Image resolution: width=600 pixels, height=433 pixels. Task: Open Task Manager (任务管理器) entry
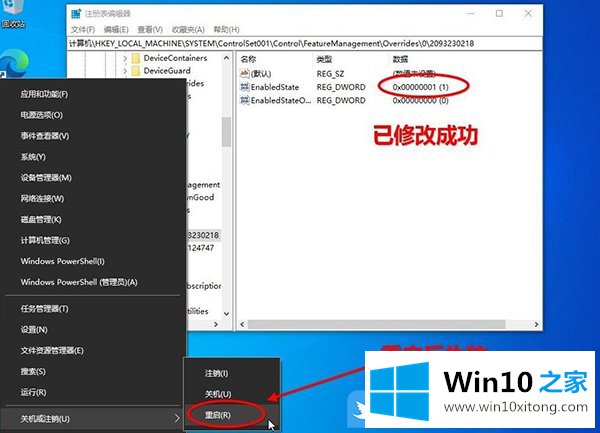93,309
